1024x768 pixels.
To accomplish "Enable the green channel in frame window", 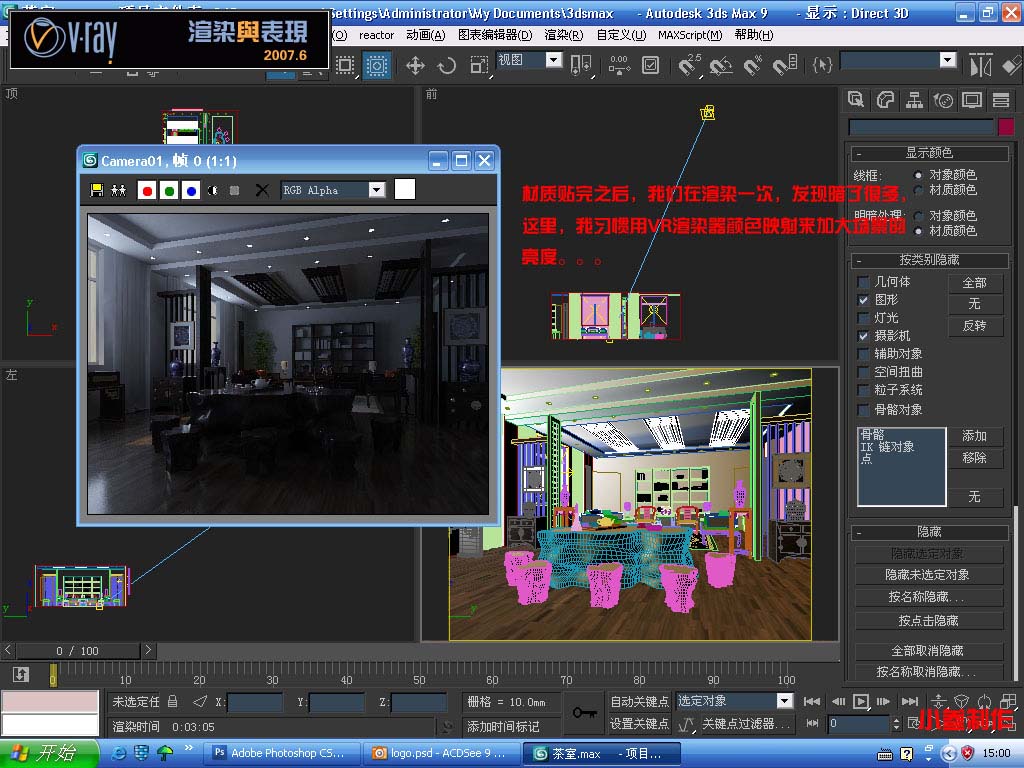I will pyautogui.click(x=169, y=191).
